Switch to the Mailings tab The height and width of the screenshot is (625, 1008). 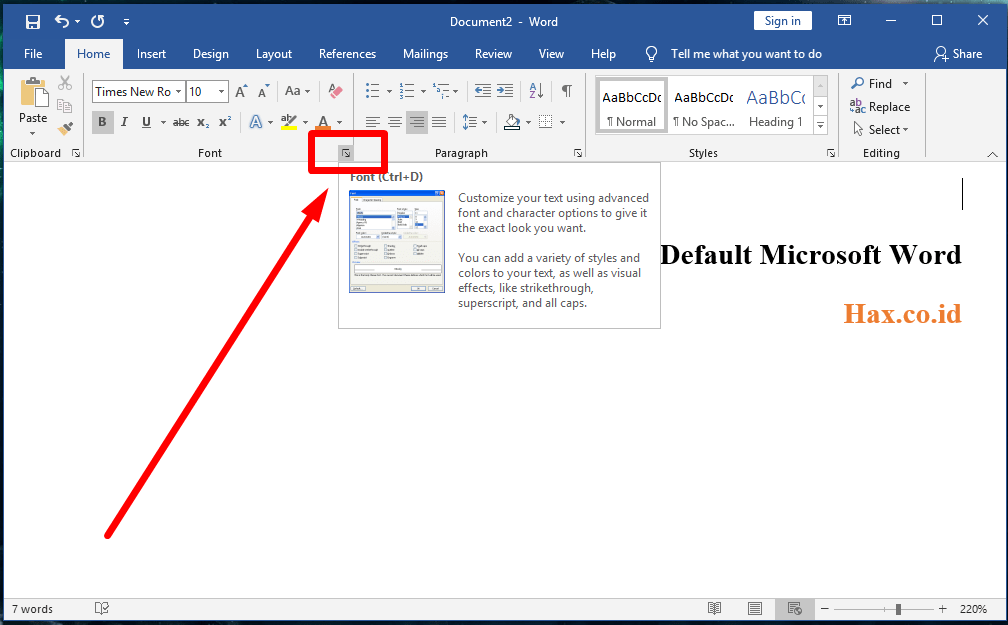tap(425, 54)
